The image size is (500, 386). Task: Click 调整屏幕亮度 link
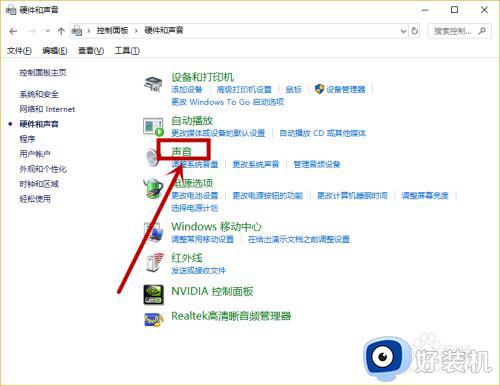tap(425, 195)
